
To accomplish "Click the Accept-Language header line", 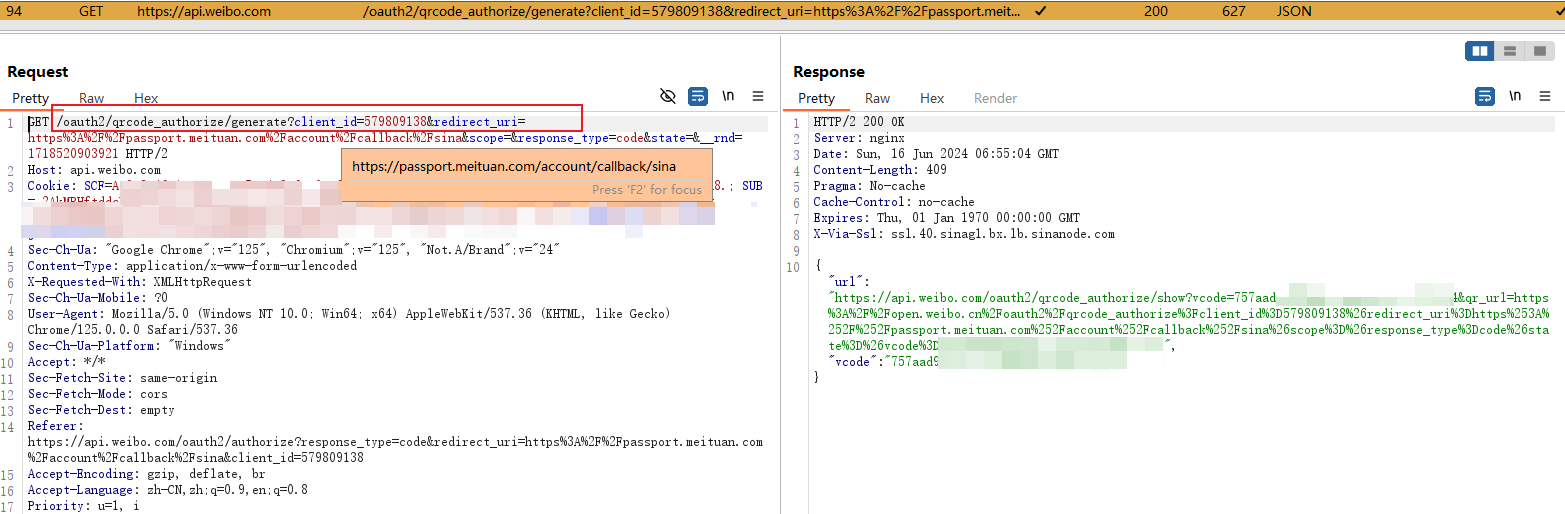I will tap(167, 490).
